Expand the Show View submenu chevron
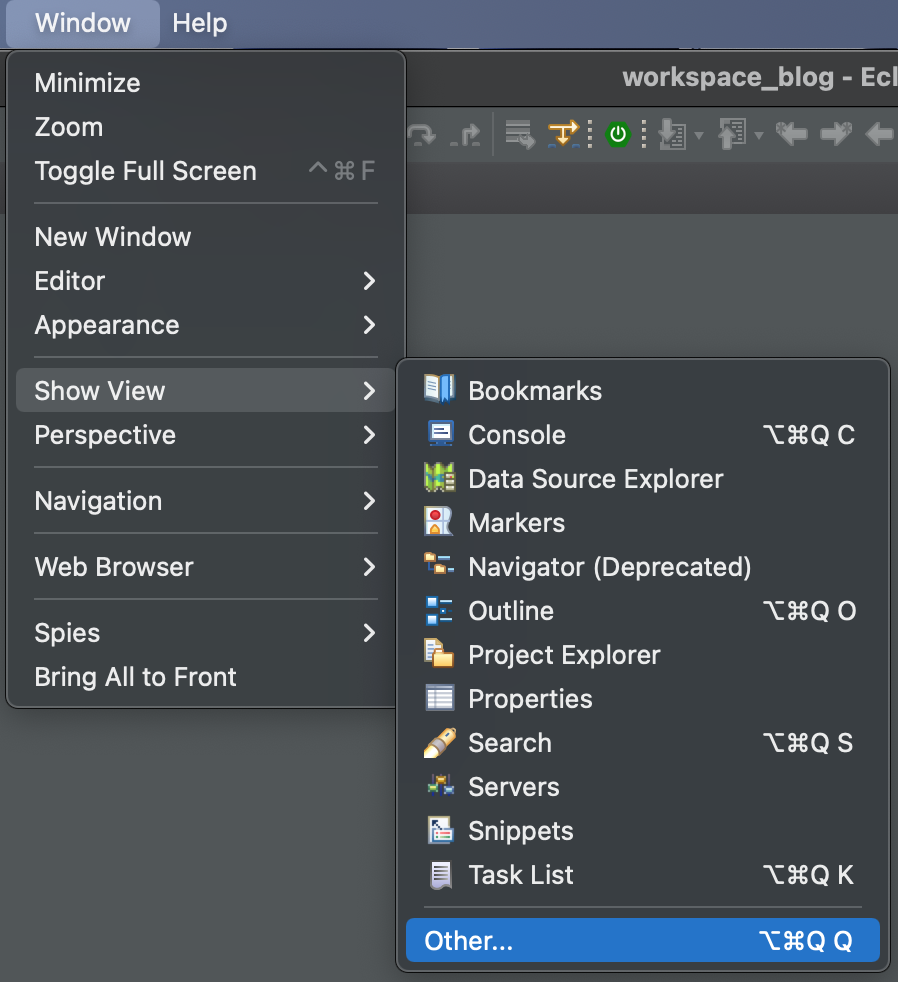Image resolution: width=898 pixels, height=982 pixels. coord(369,391)
